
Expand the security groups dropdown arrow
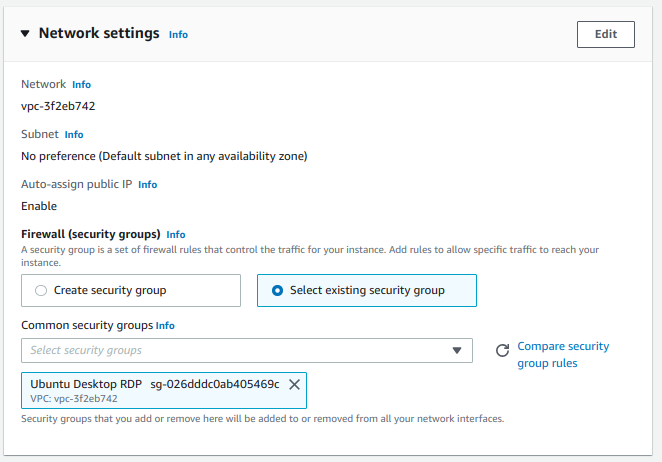pos(457,351)
